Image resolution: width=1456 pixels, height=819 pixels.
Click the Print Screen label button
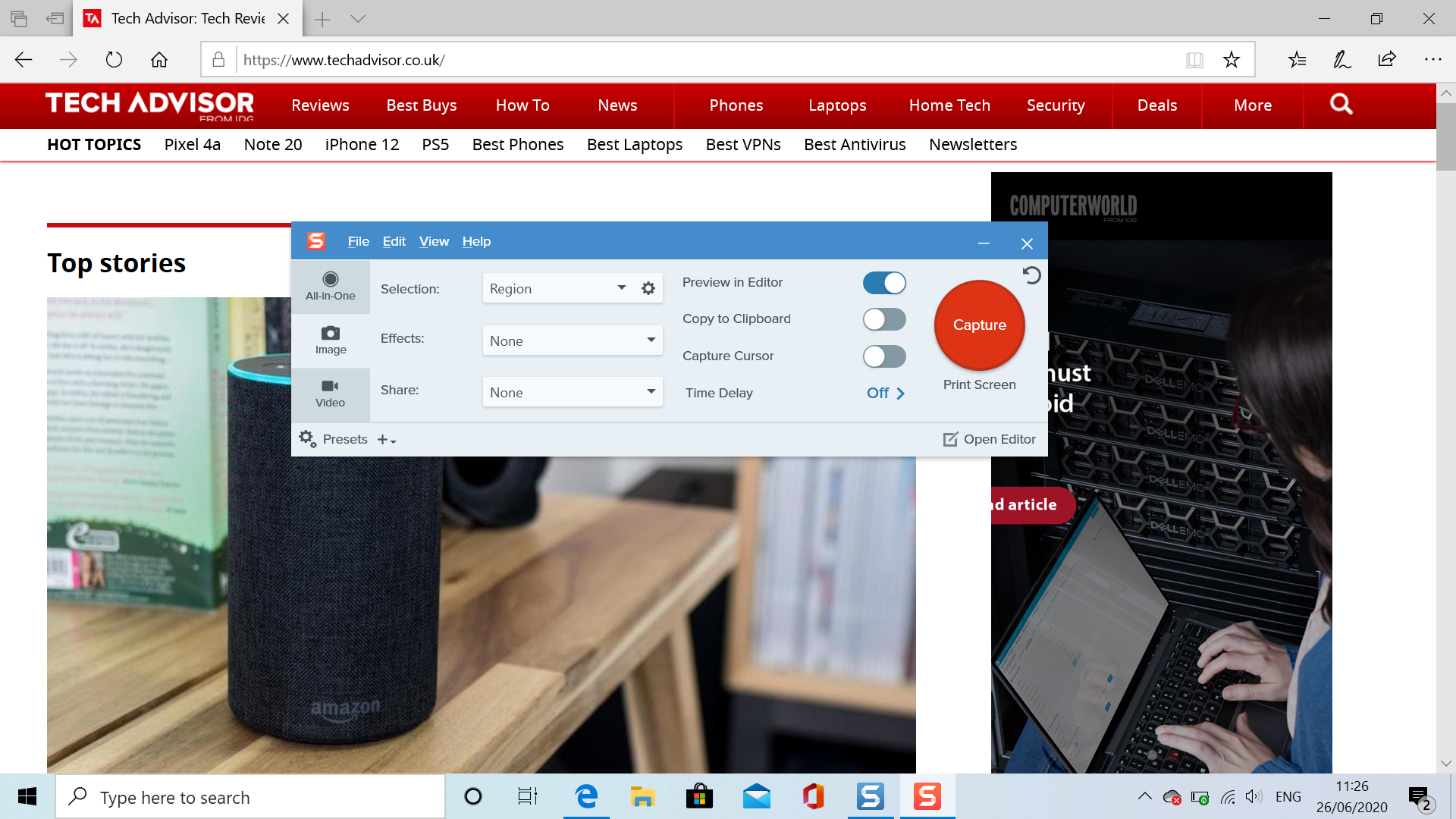[979, 384]
